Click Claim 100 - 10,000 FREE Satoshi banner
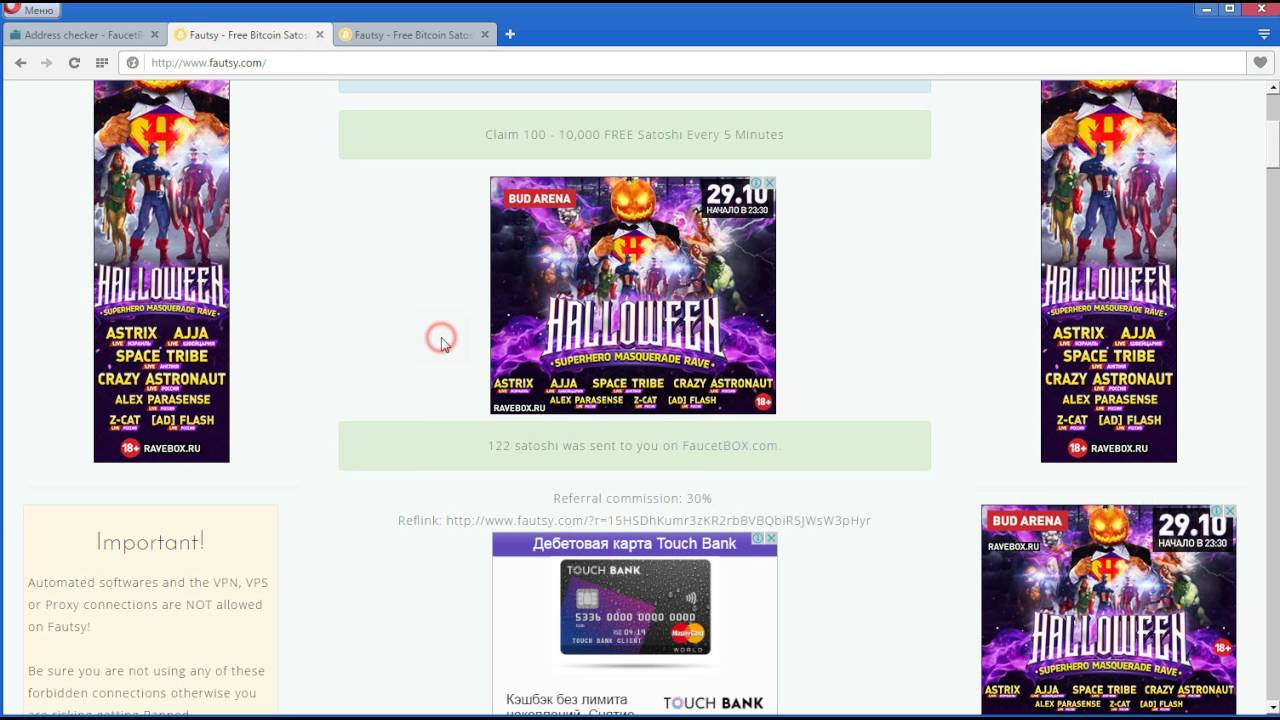Viewport: 1280px width, 720px height. tap(634, 134)
